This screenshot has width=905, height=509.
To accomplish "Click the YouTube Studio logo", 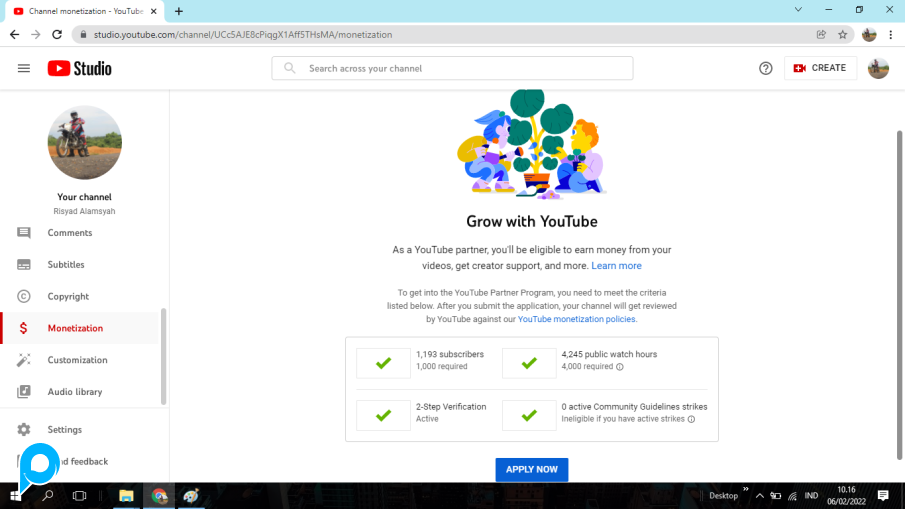I will tap(80, 68).
